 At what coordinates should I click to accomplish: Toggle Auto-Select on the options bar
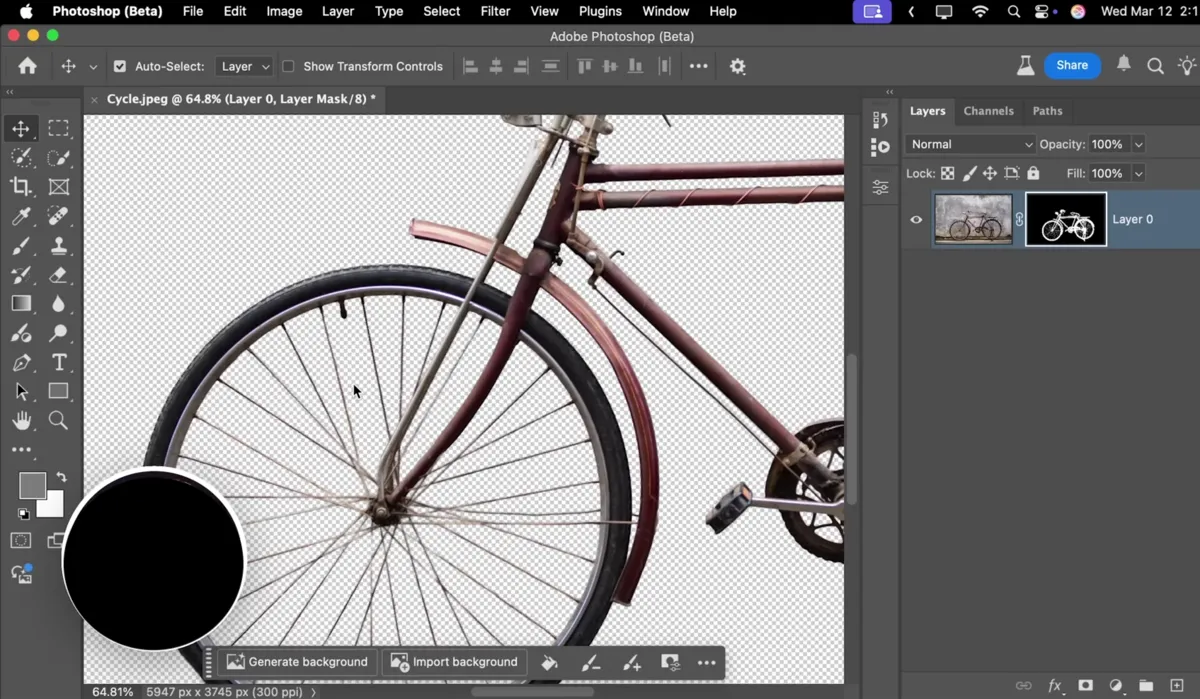[x=120, y=66]
